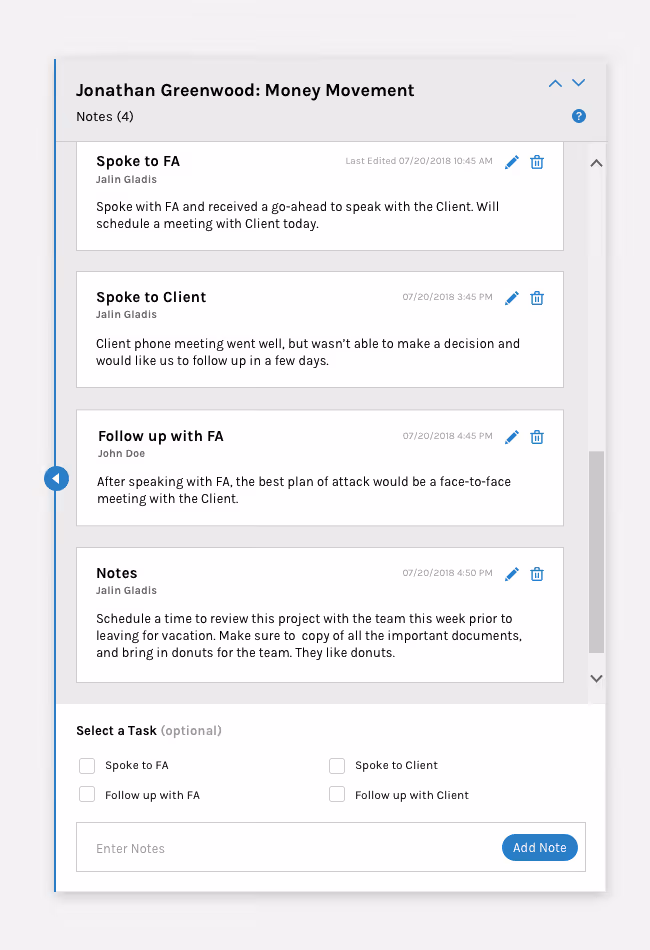Viewport: 650px width, 950px height.
Task: Enable the "Follow up with FA" task
Action: (87, 794)
